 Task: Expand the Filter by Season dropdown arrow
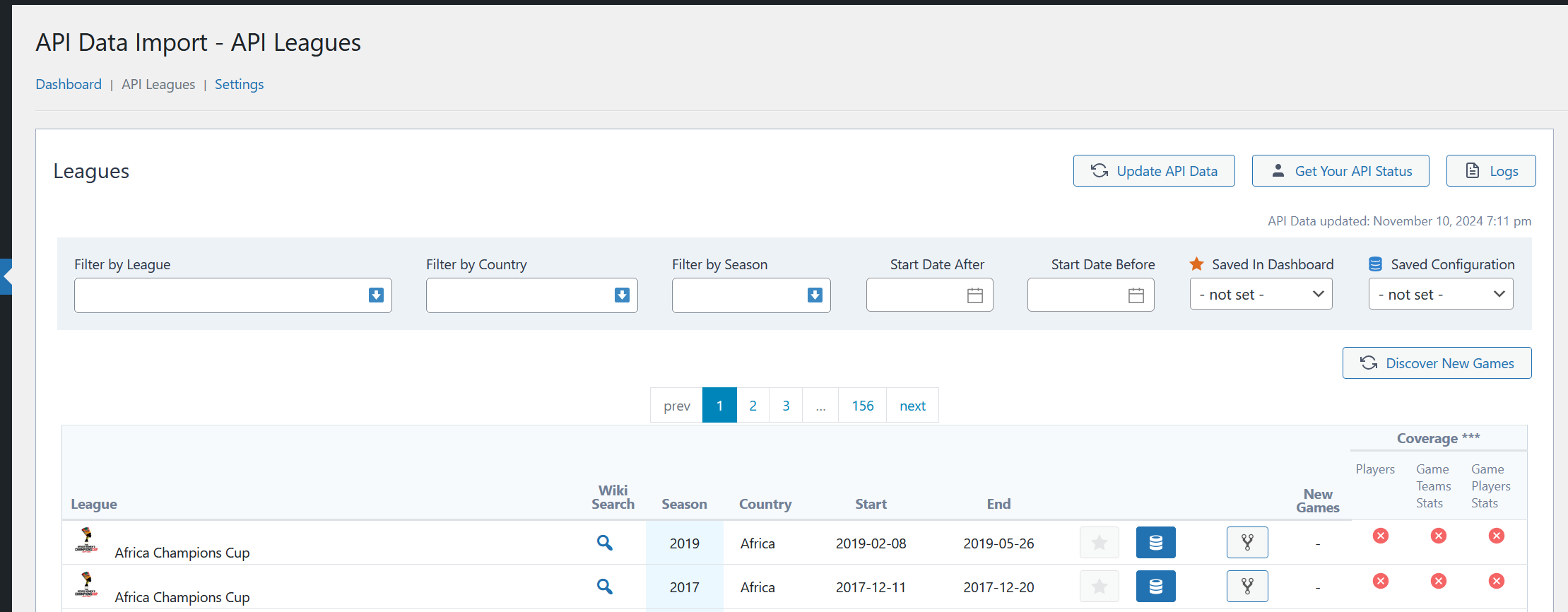pyautogui.click(x=815, y=295)
